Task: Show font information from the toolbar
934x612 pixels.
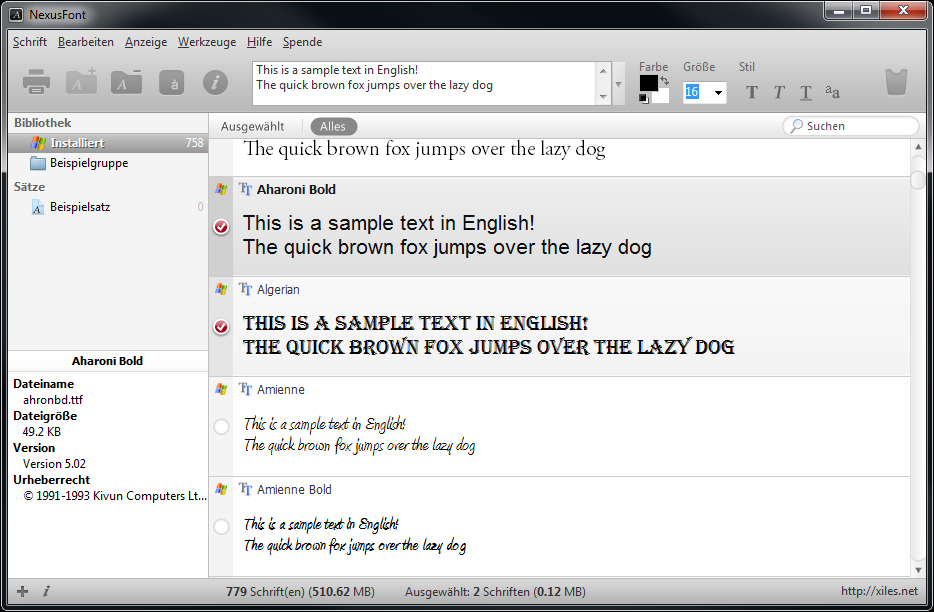Action: [x=216, y=82]
